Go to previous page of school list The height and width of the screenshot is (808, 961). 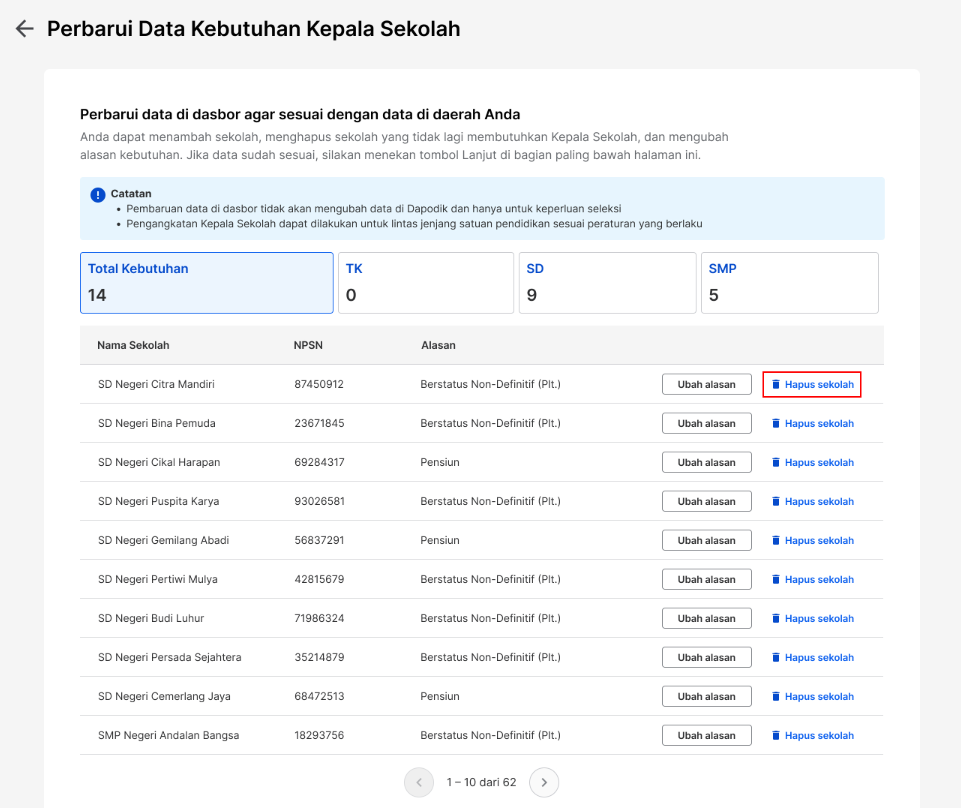point(419,782)
